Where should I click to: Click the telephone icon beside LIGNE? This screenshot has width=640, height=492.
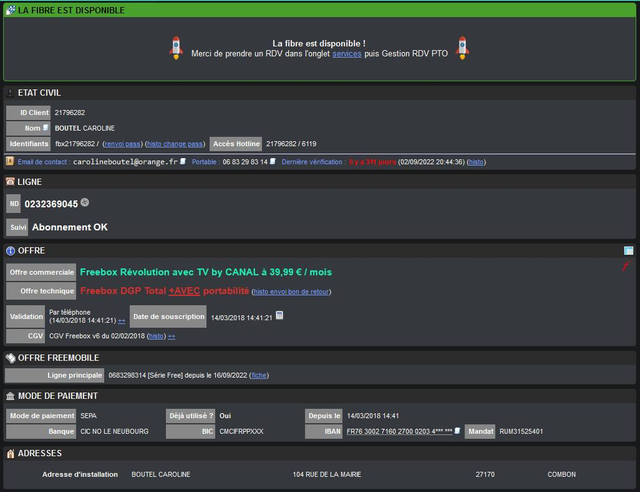[x=10, y=181]
